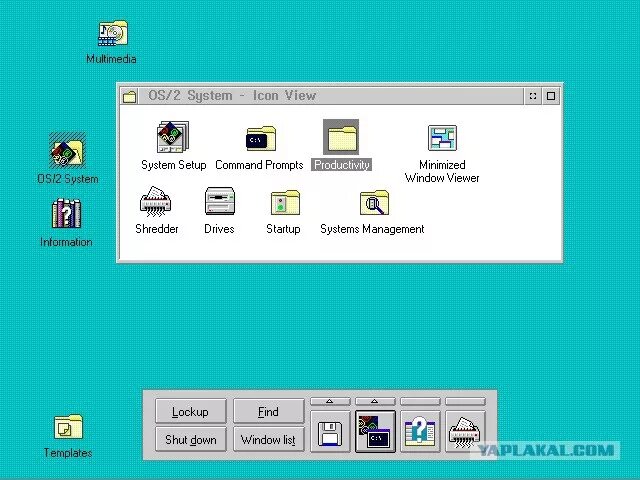Viewport: 640px width, 480px height.
Task: Click the LaunchPad floppy drive icon
Action: (330, 432)
